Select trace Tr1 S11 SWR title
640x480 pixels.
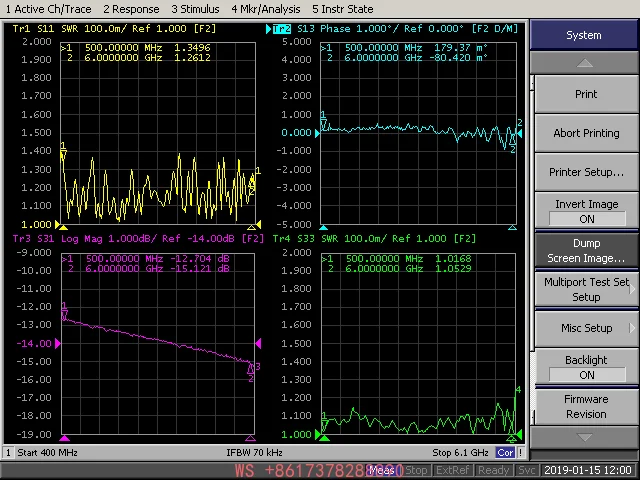[114, 29]
